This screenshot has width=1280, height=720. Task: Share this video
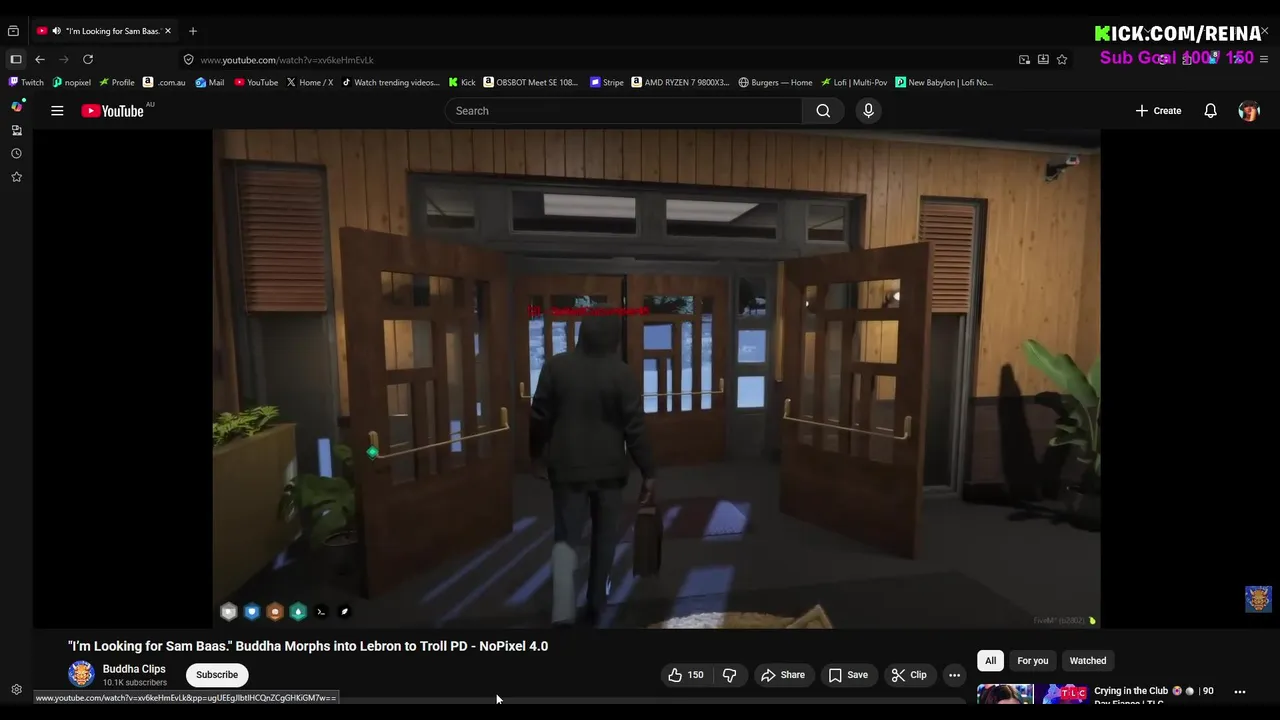[x=782, y=675]
